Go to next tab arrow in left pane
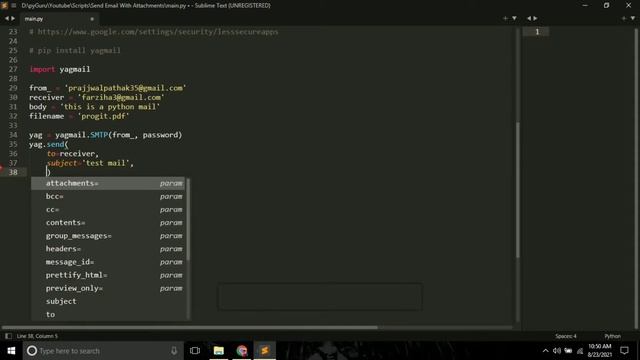 click(13, 18)
